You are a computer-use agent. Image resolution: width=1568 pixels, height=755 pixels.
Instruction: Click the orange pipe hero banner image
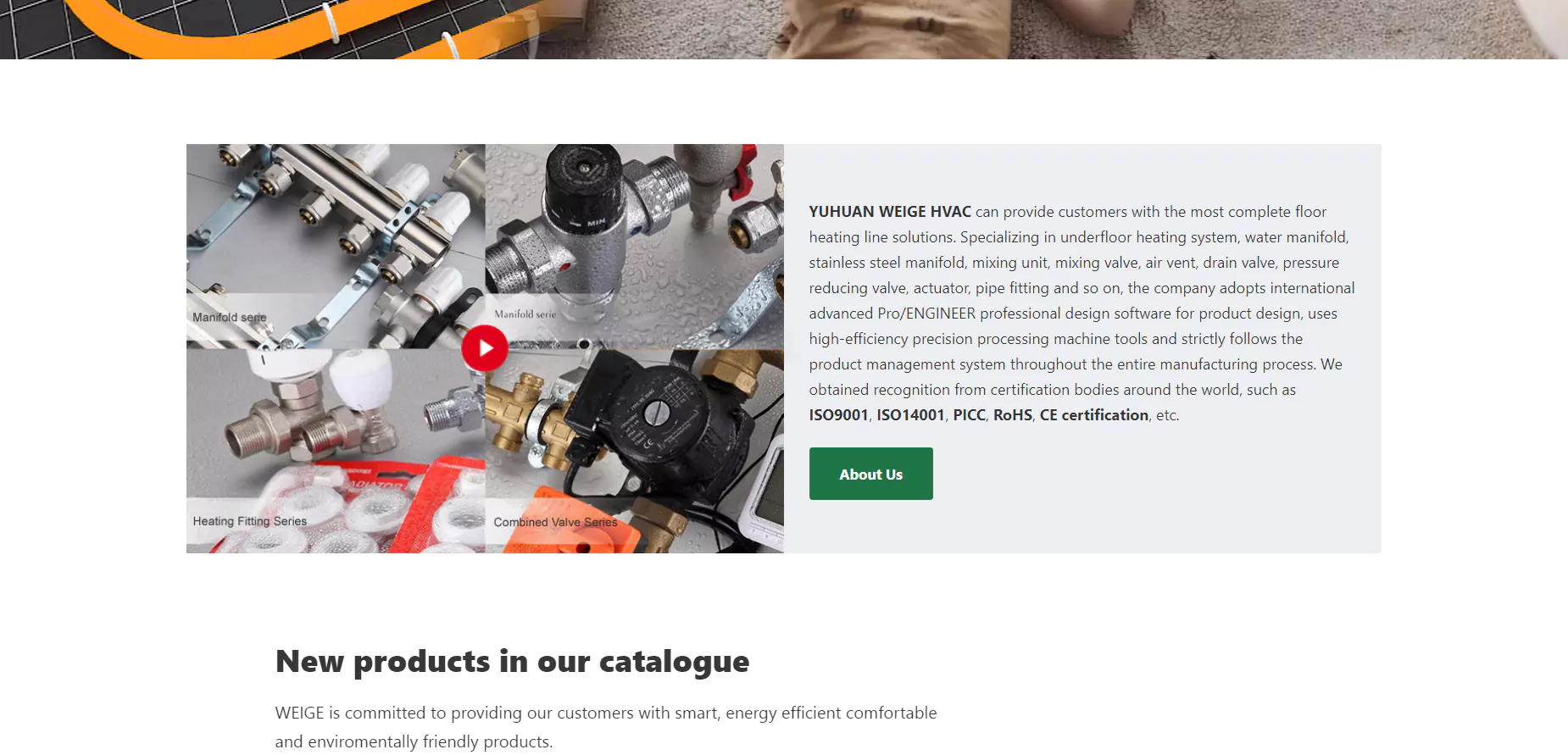point(784,30)
